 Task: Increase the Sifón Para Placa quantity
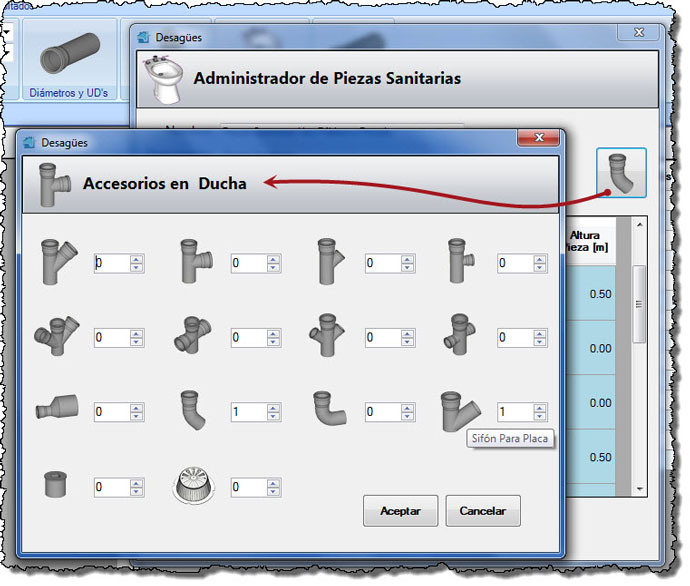pos(540,407)
